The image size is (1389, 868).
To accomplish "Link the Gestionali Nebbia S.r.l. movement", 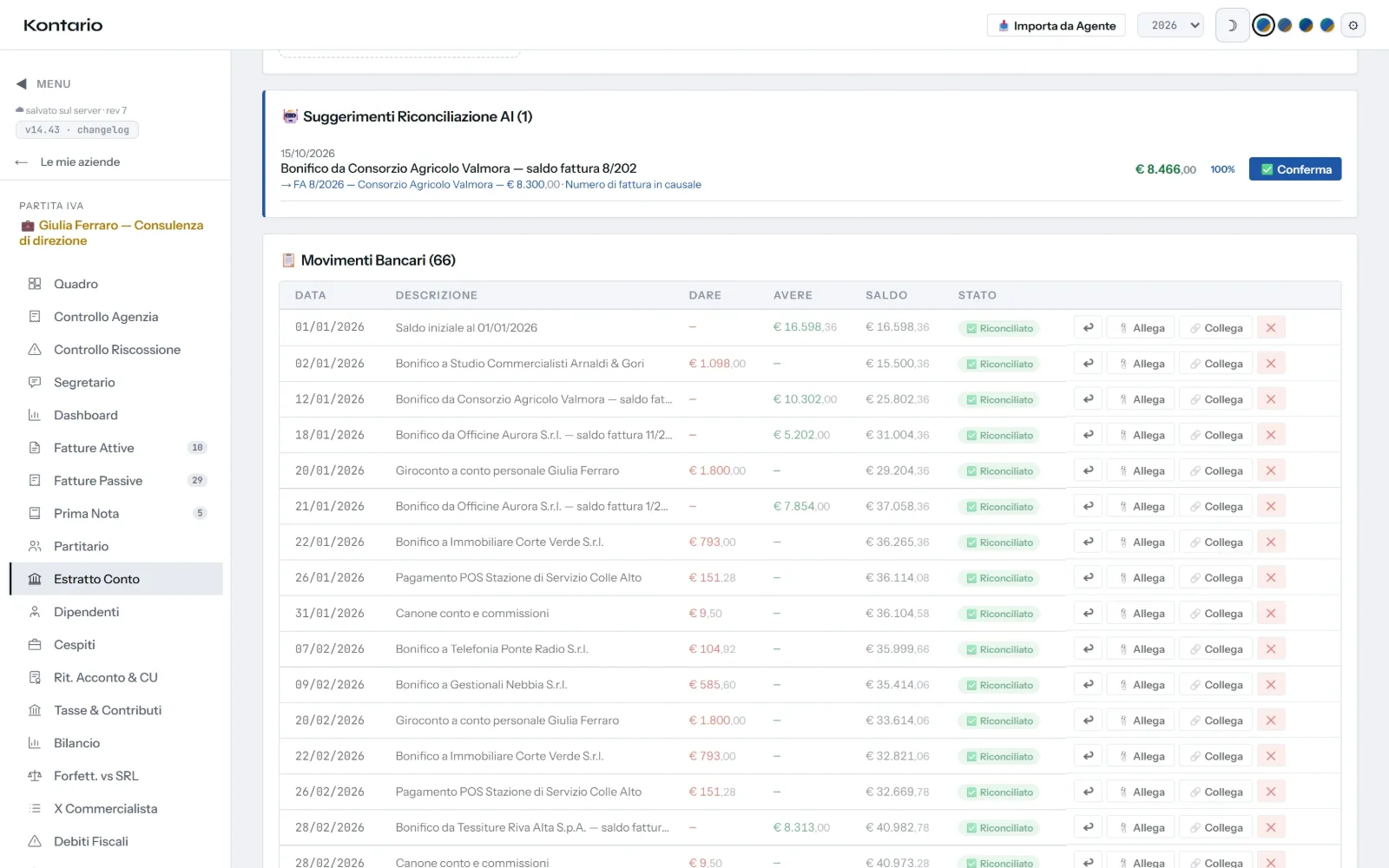I will pos(1215,685).
